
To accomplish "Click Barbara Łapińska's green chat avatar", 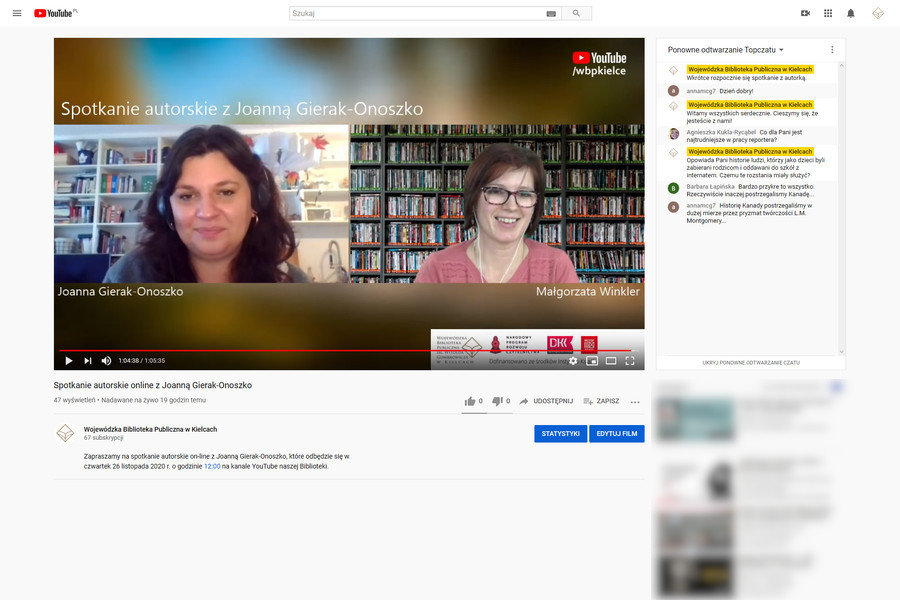I will (673, 188).
